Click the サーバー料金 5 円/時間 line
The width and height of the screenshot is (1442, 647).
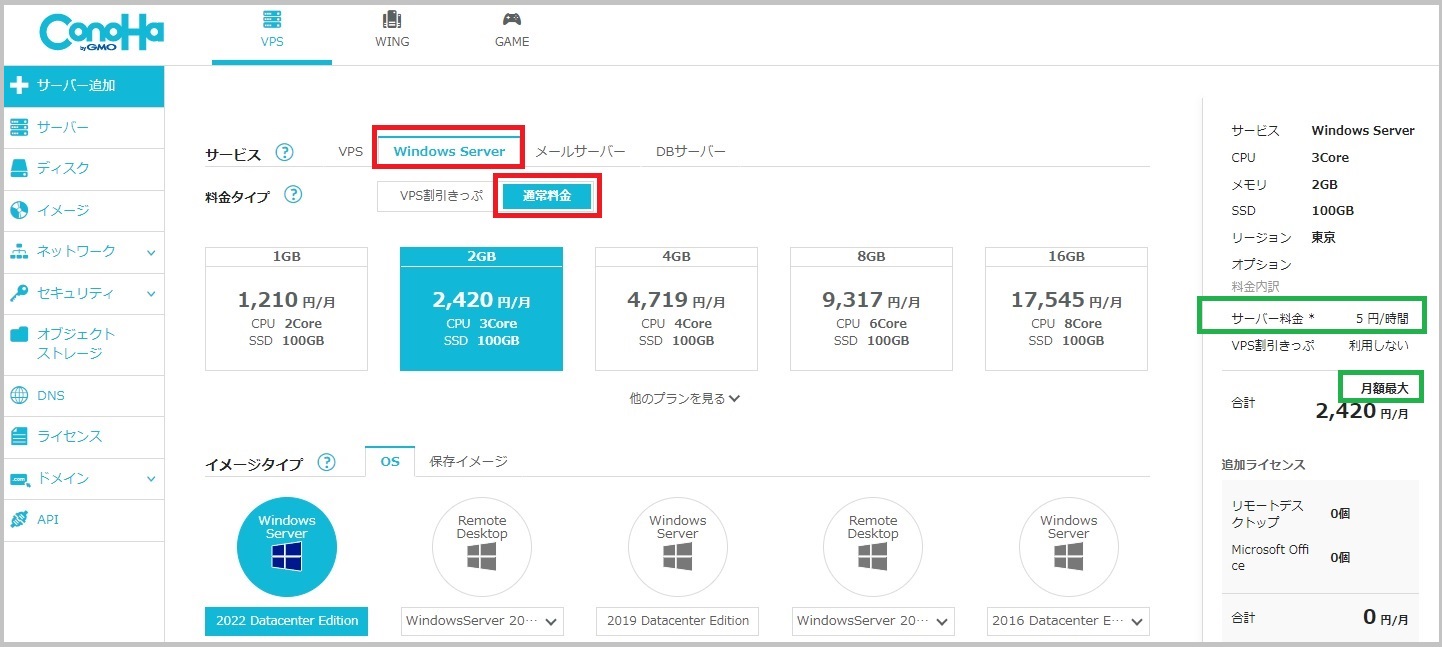(1319, 319)
